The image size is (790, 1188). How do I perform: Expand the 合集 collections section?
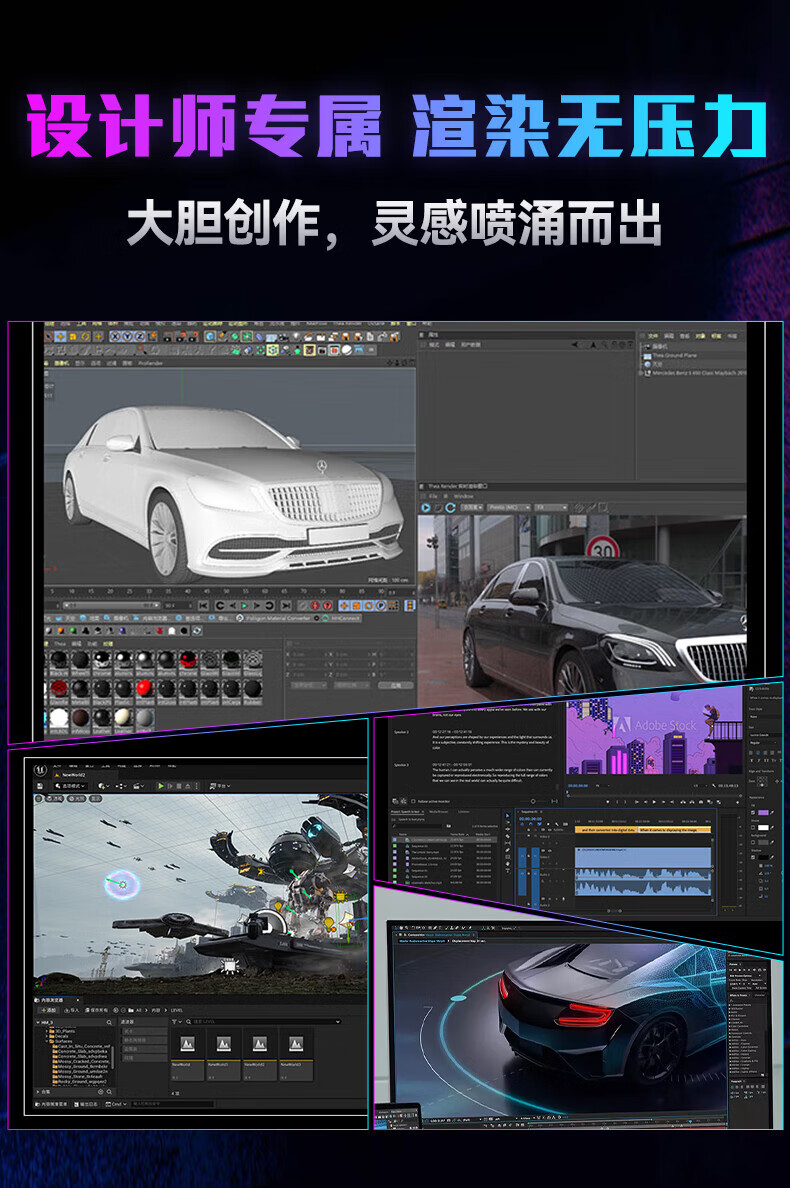pos(38,1092)
